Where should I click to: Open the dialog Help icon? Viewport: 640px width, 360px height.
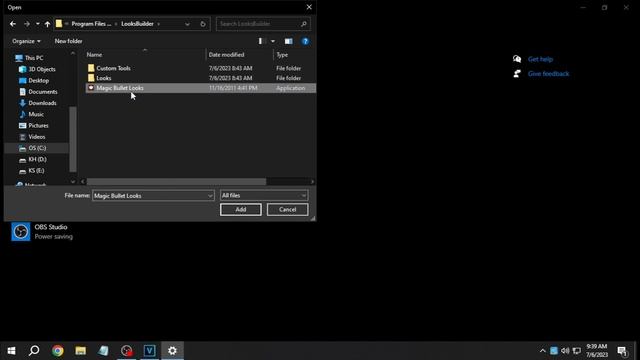[x=305, y=41]
